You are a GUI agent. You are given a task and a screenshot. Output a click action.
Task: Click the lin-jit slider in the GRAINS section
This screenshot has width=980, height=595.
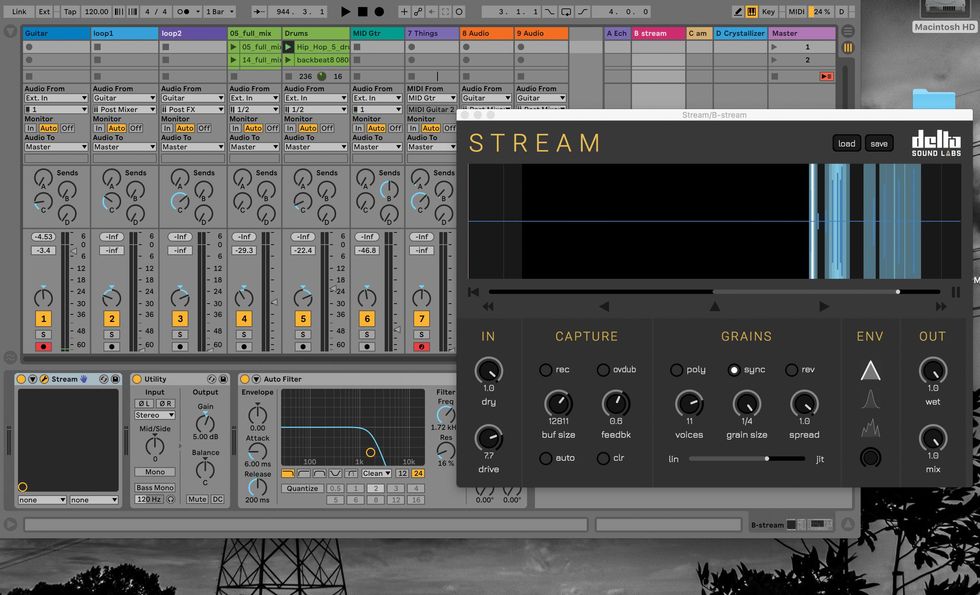pyautogui.click(x=746, y=459)
